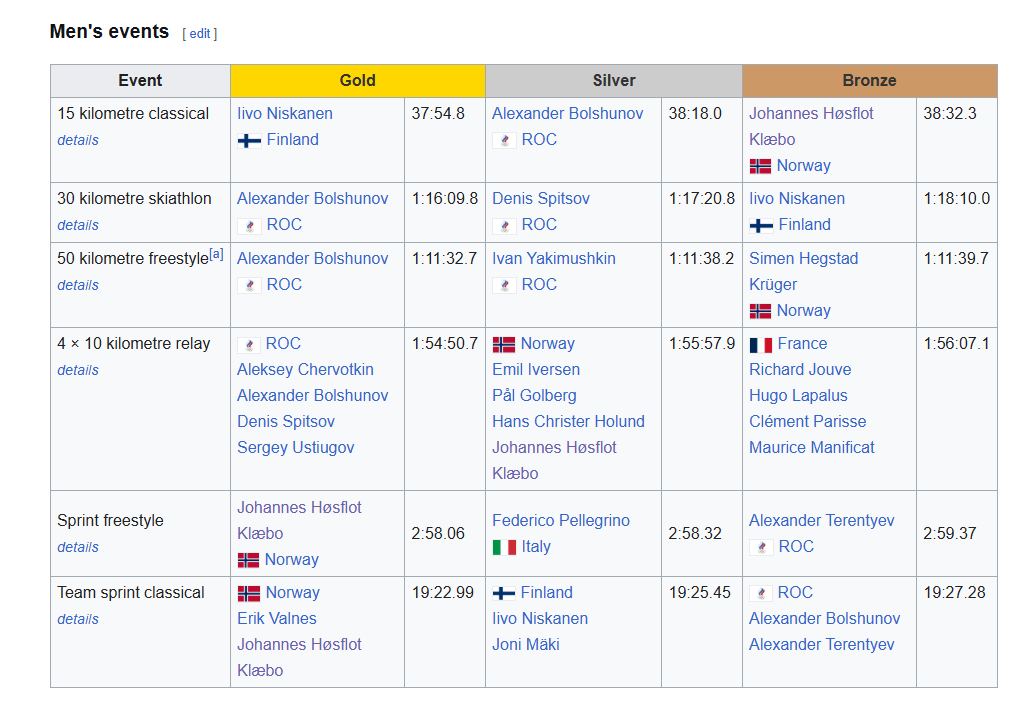
Task: Click Norway flag under Simen Hegstad Krüger
Action: coord(761,311)
